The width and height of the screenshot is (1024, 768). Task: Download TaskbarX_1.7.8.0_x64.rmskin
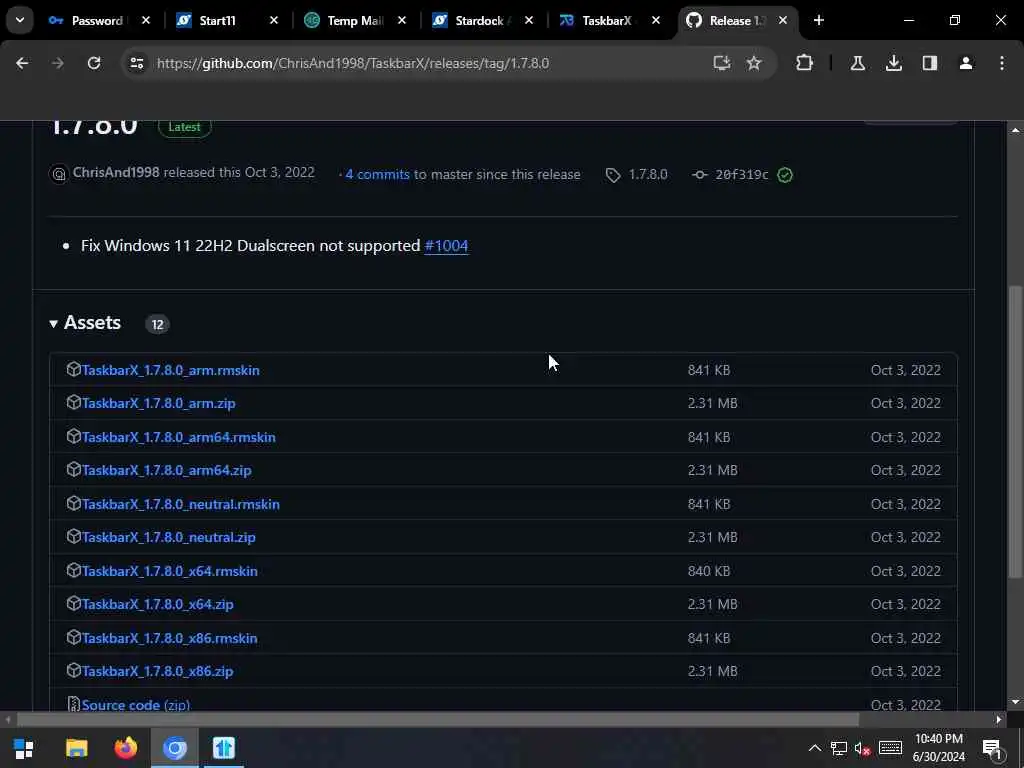pos(169,571)
